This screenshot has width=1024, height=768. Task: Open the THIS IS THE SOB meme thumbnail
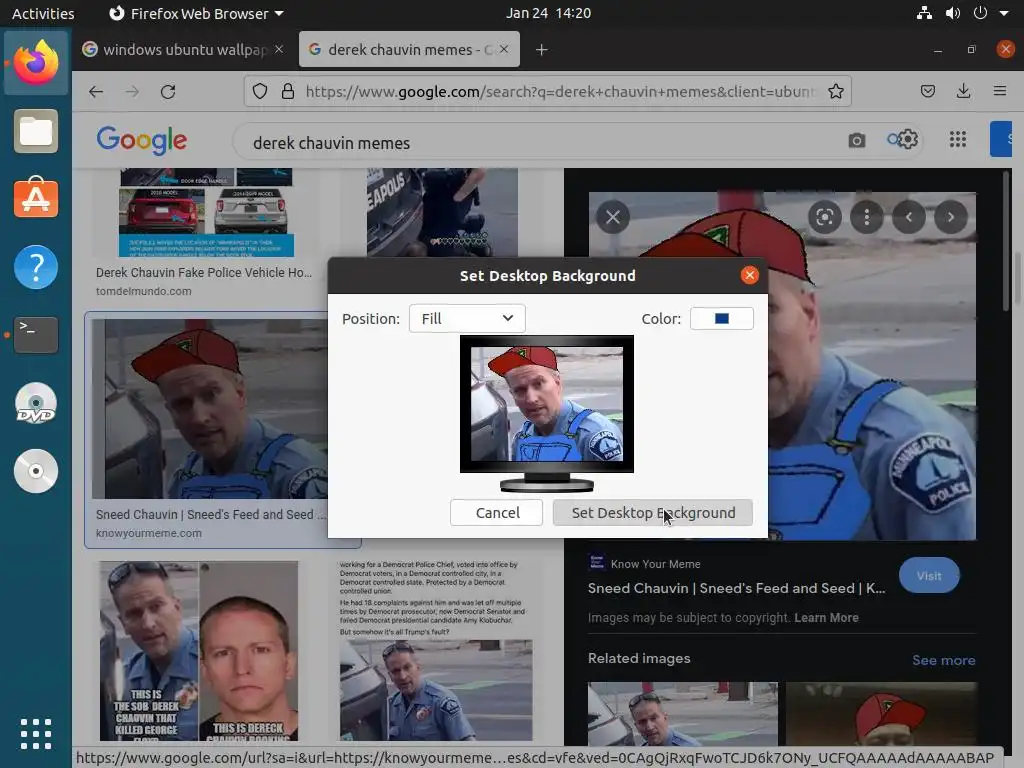(199, 651)
